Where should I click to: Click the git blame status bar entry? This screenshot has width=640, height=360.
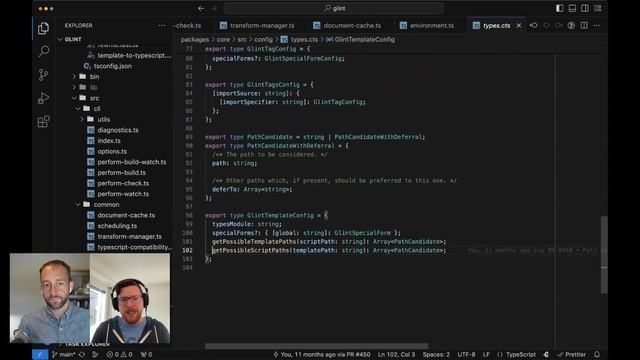pyautogui.click(x=322, y=354)
